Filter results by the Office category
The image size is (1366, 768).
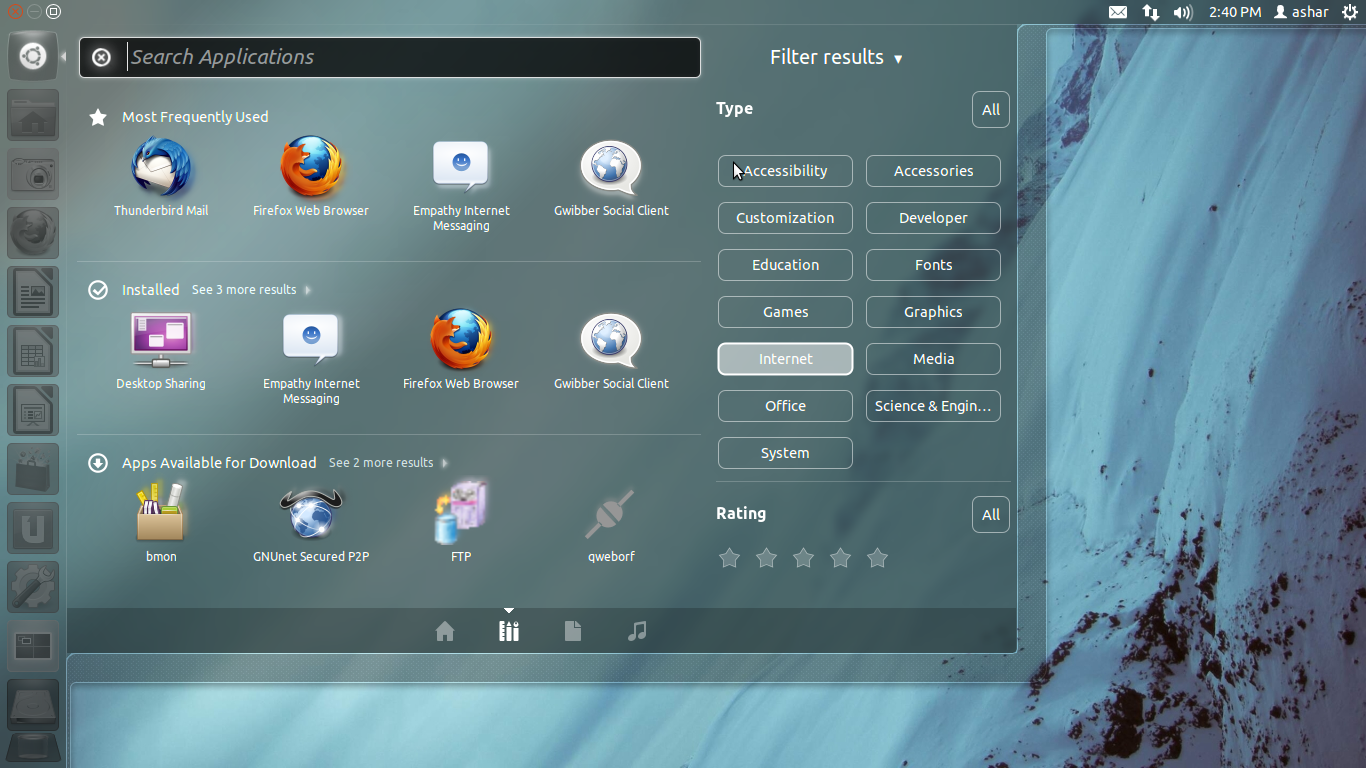point(785,406)
